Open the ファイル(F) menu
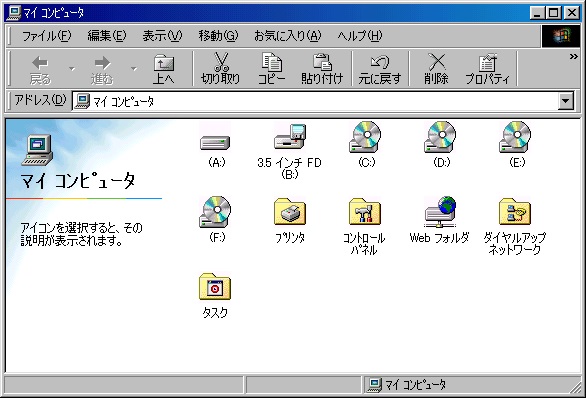This screenshot has width=586, height=398. (46, 36)
